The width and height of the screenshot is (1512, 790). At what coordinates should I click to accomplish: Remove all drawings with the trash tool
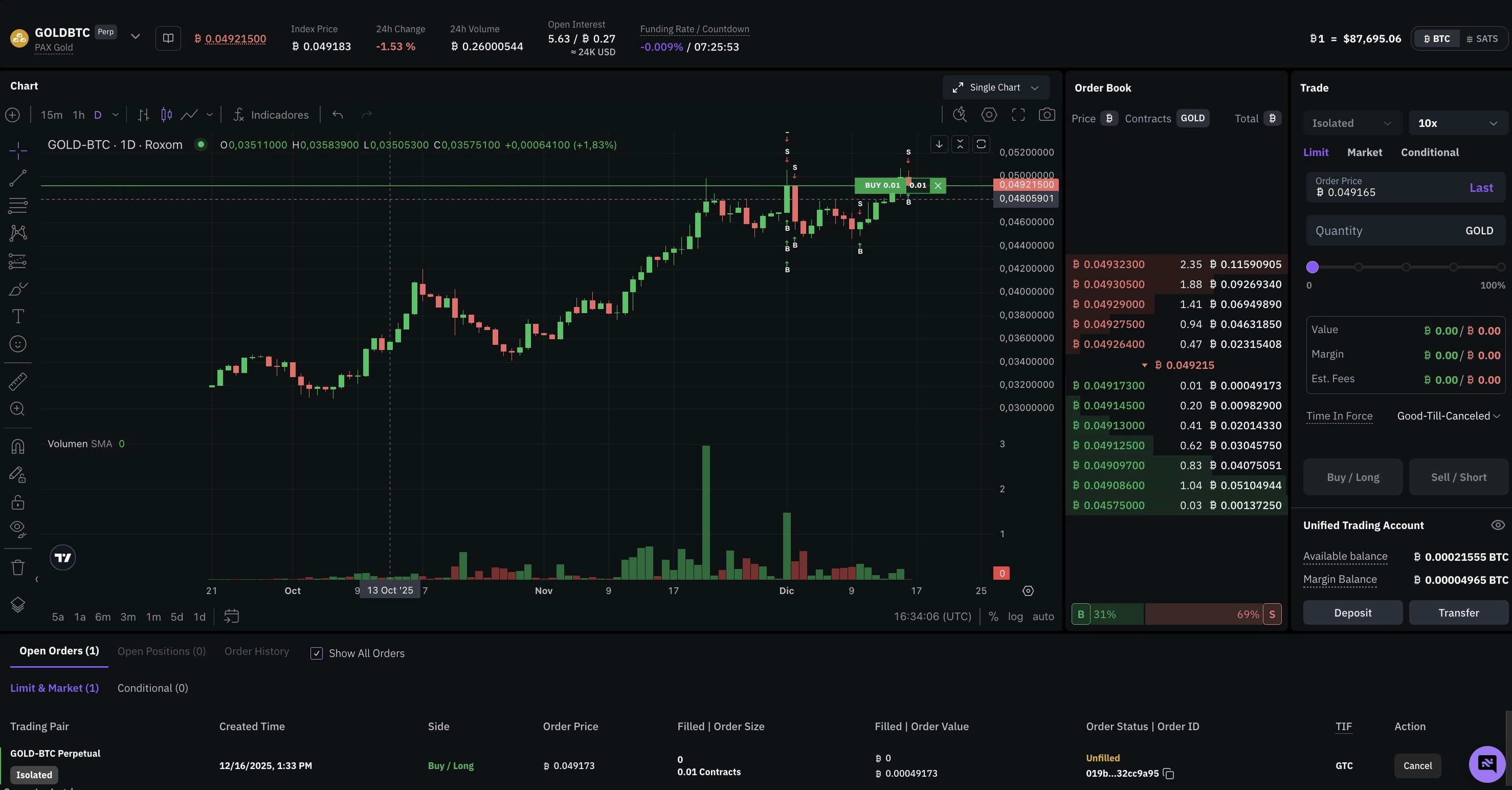pos(17,567)
